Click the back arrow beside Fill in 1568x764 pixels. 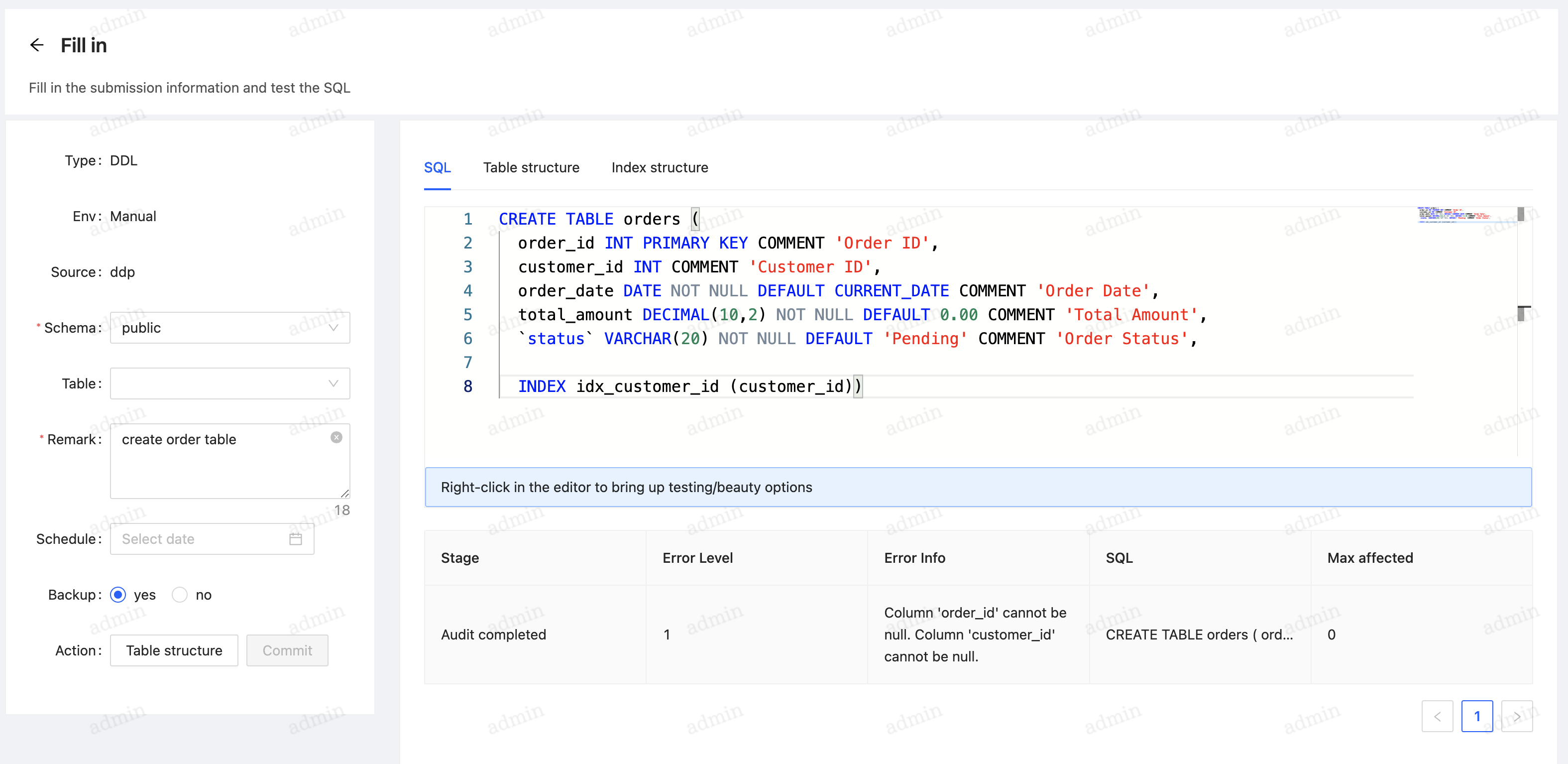click(x=37, y=44)
